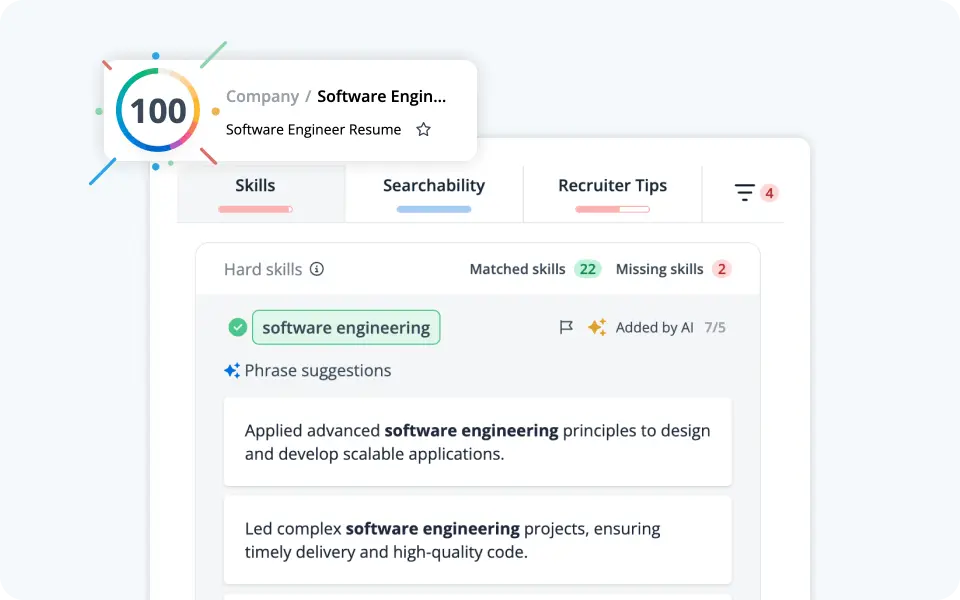Click the flag icon next to software engineering
This screenshot has width=960, height=600.
pyautogui.click(x=567, y=327)
